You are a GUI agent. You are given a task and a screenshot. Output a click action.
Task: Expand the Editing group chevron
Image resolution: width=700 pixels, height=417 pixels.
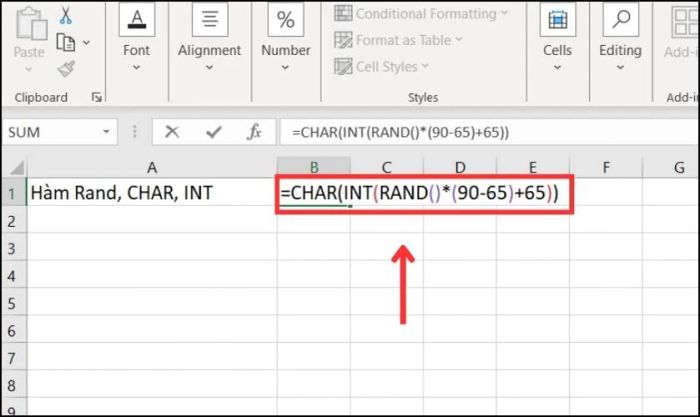[x=620, y=68]
